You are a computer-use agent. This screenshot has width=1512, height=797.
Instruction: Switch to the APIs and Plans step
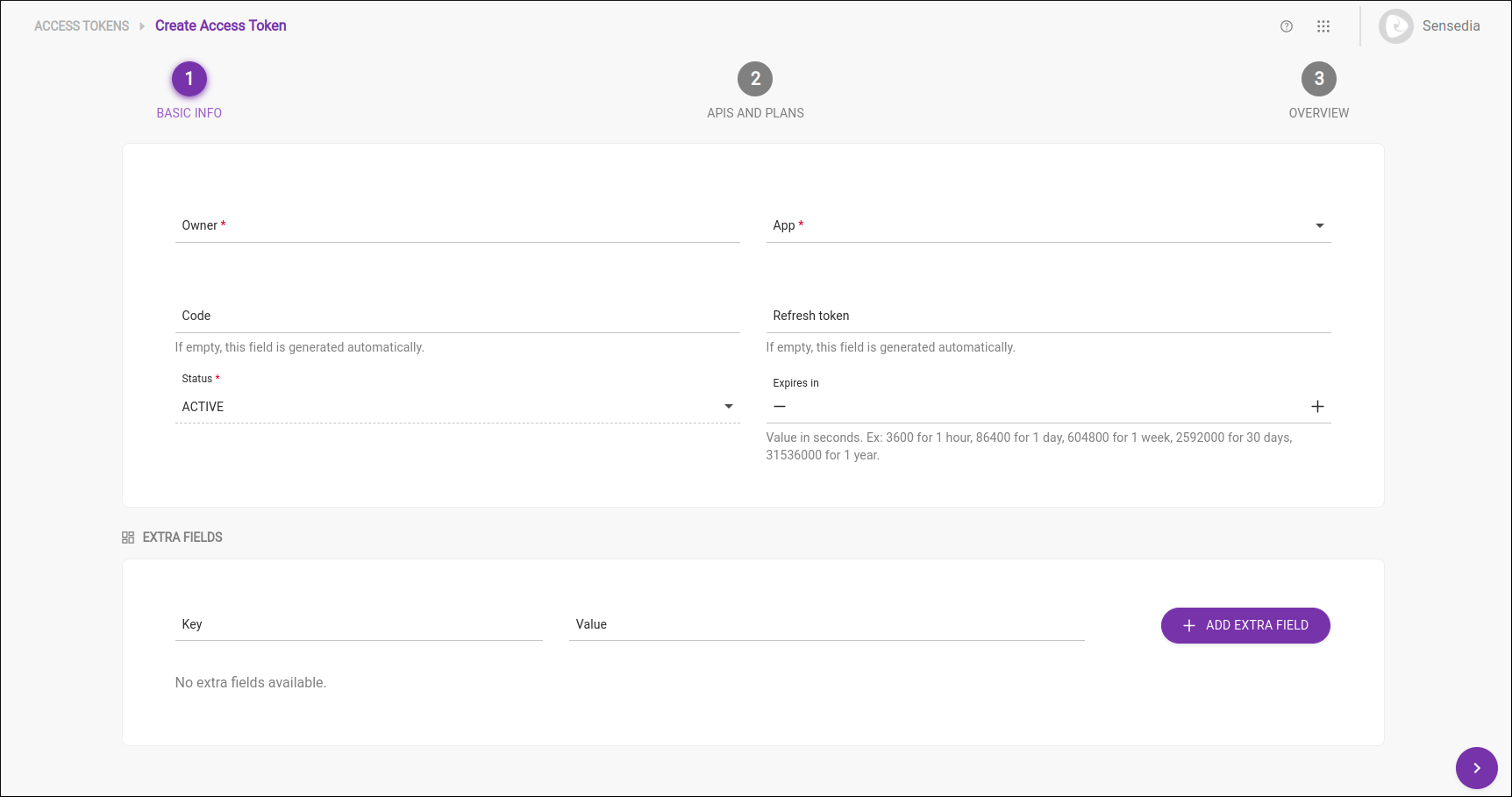pos(754,78)
